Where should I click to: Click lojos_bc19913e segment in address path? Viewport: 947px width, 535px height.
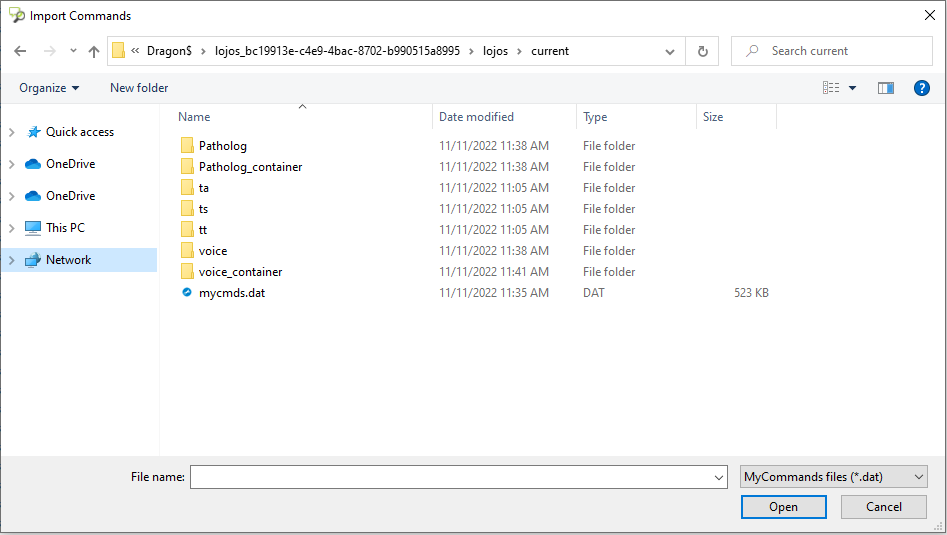(x=337, y=51)
